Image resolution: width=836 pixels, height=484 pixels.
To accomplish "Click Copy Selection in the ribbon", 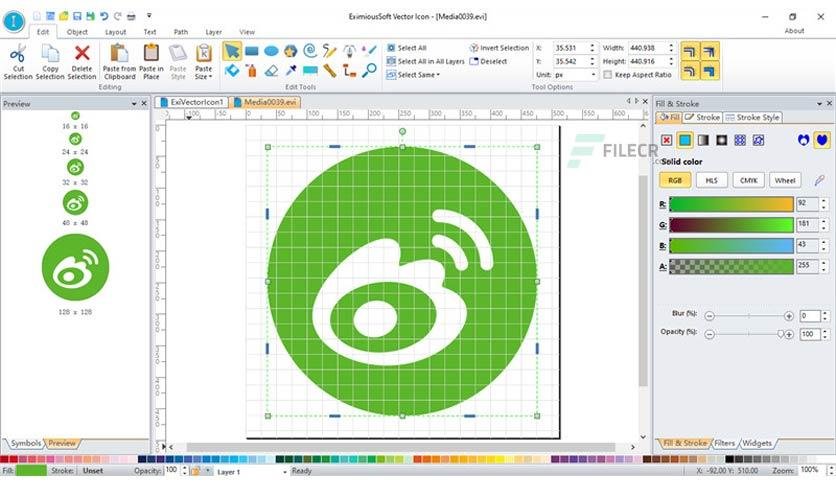I will 50,62.
